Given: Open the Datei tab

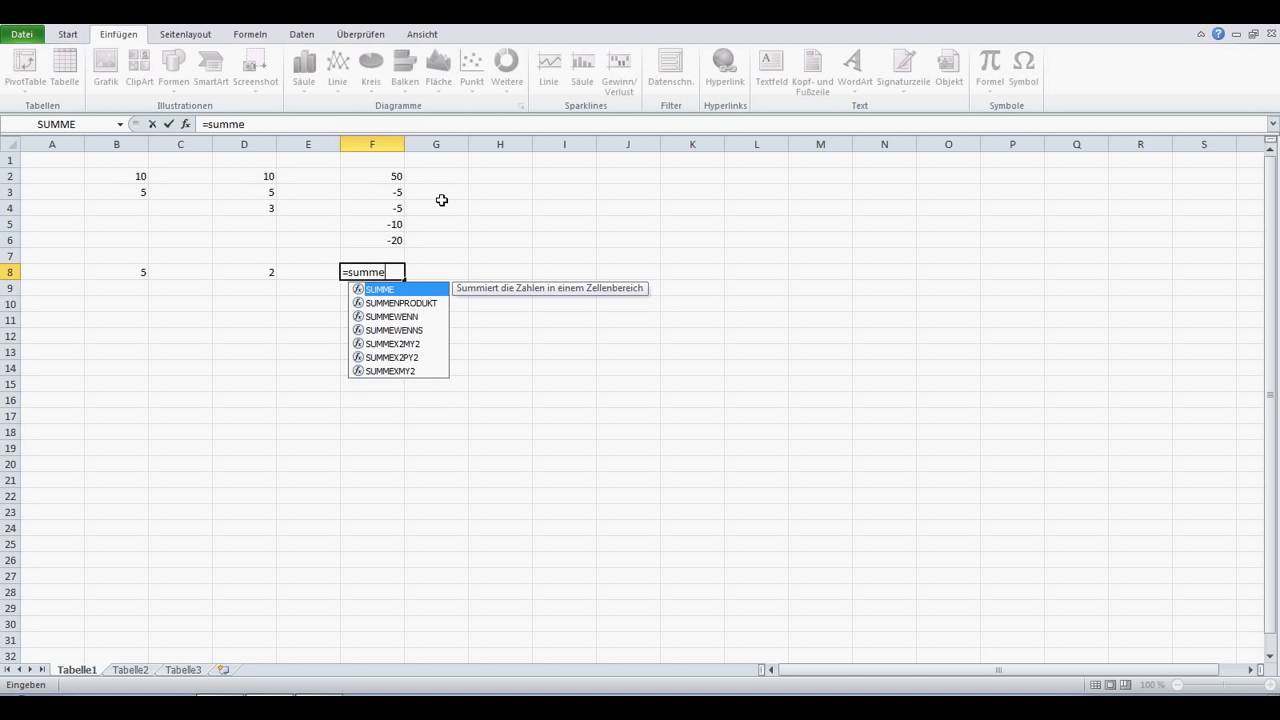Looking at the screenshot, I should point(22,34).
